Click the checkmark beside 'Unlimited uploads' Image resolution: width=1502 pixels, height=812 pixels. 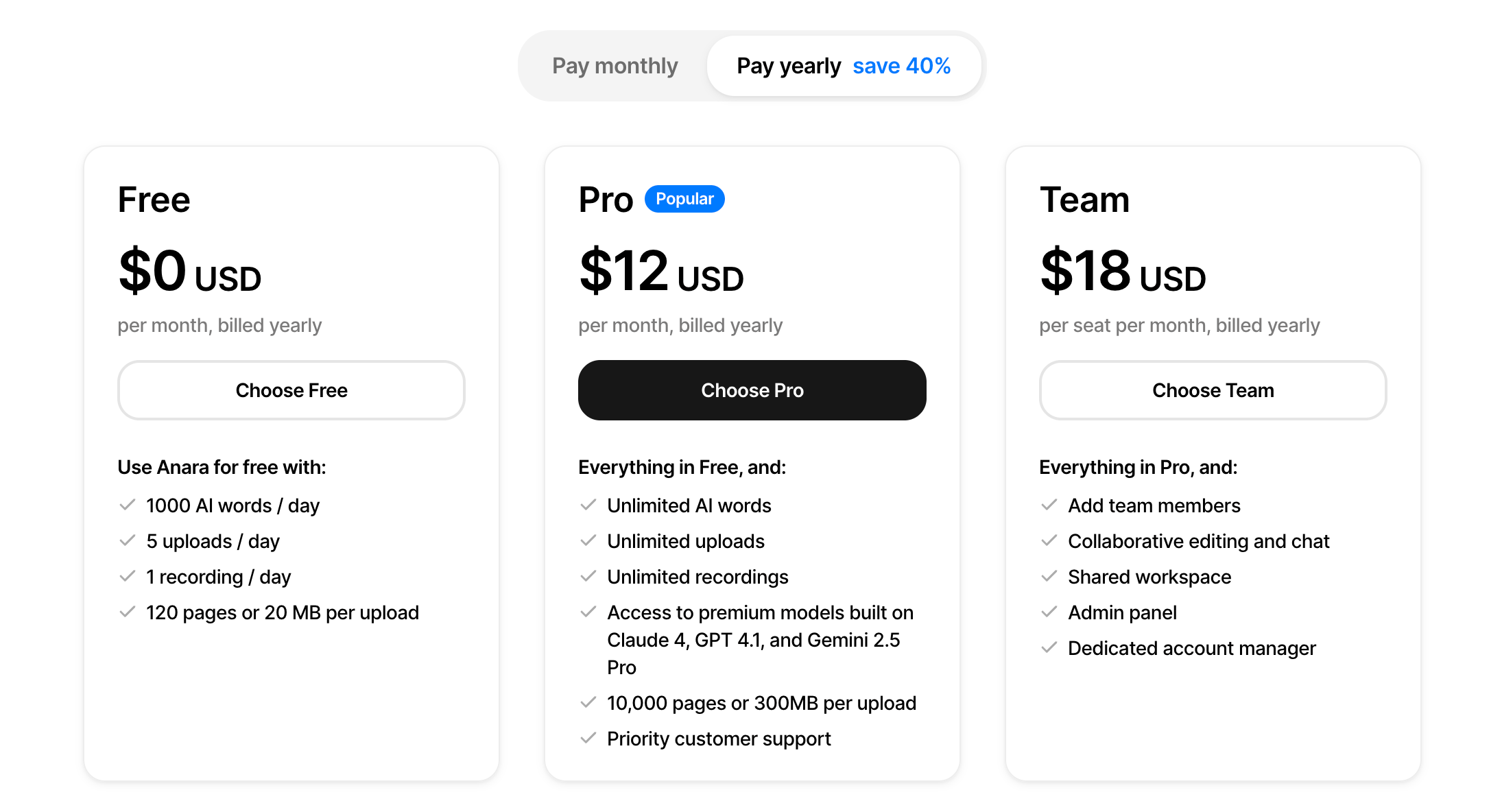[588, 540]
